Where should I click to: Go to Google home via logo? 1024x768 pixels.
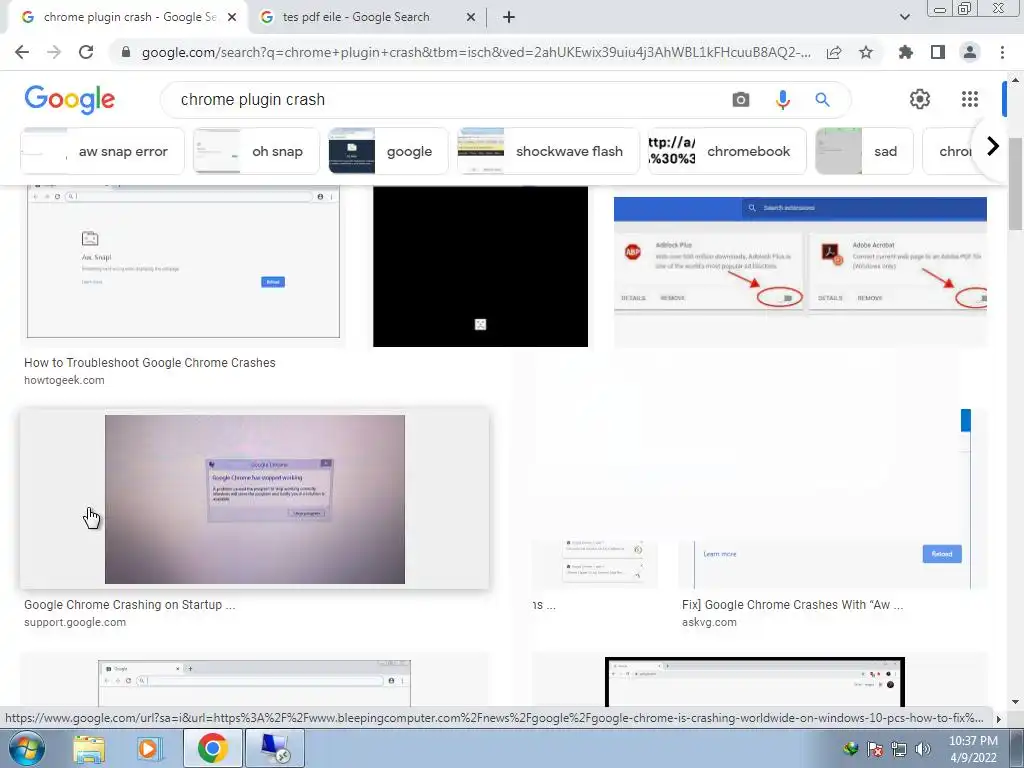pos(70,100)
